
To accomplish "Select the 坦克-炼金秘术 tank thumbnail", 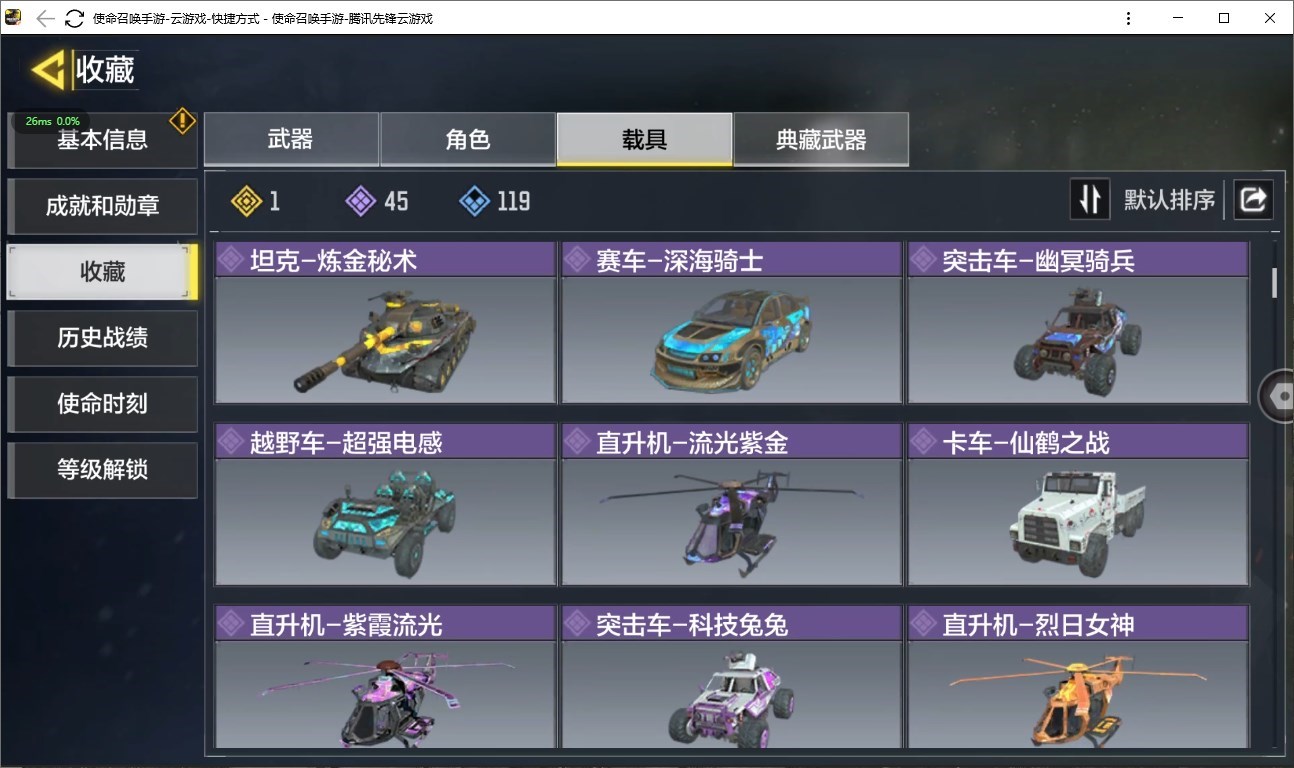I will coord(385,340).
